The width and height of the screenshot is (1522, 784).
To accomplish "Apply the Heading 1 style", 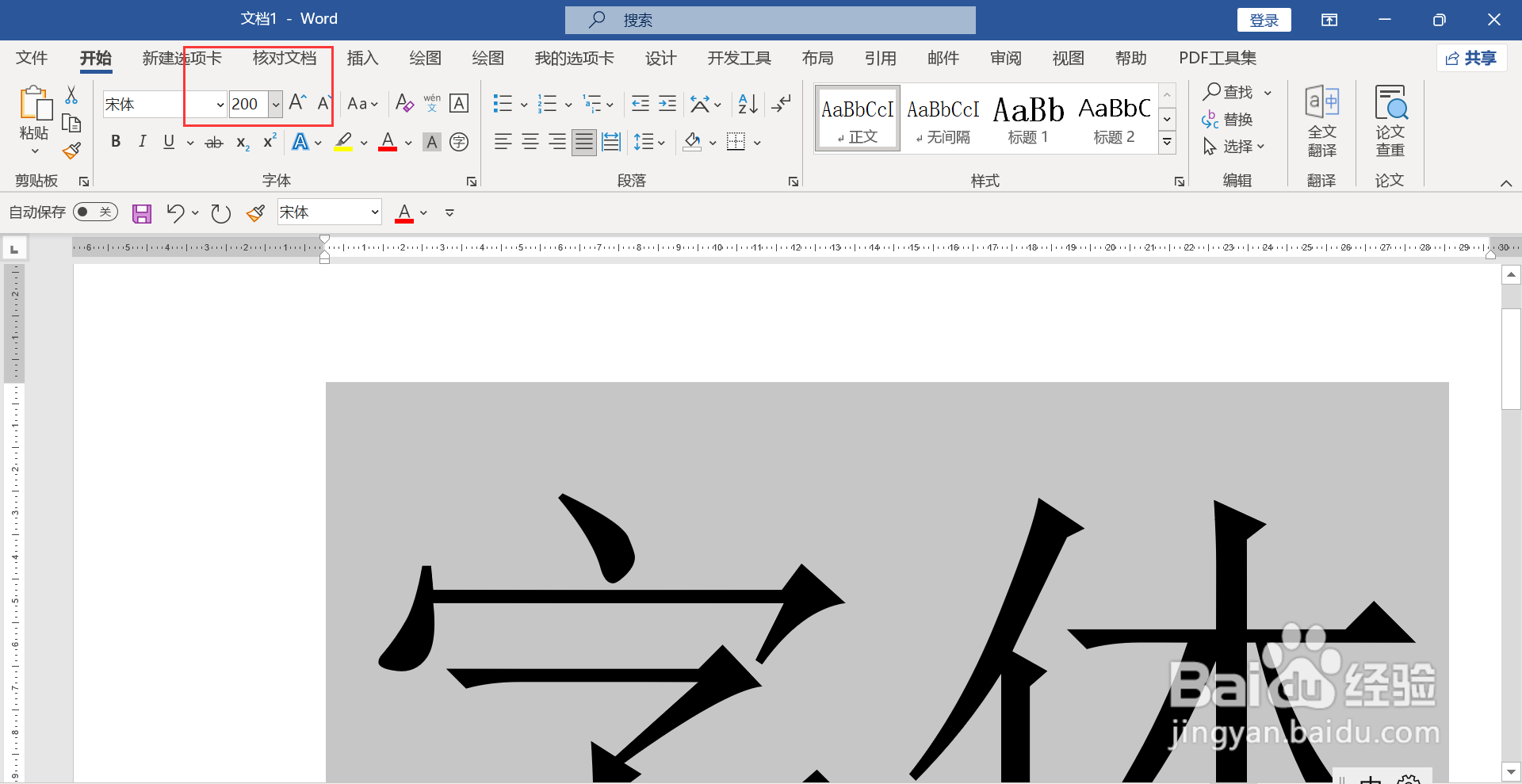I will (x=1028, y=119).
